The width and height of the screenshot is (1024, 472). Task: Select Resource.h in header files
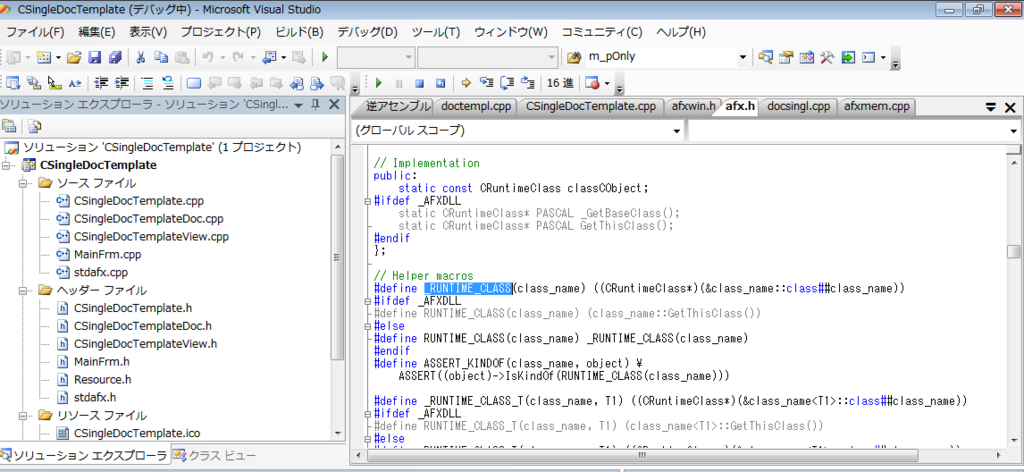point(103,379)
